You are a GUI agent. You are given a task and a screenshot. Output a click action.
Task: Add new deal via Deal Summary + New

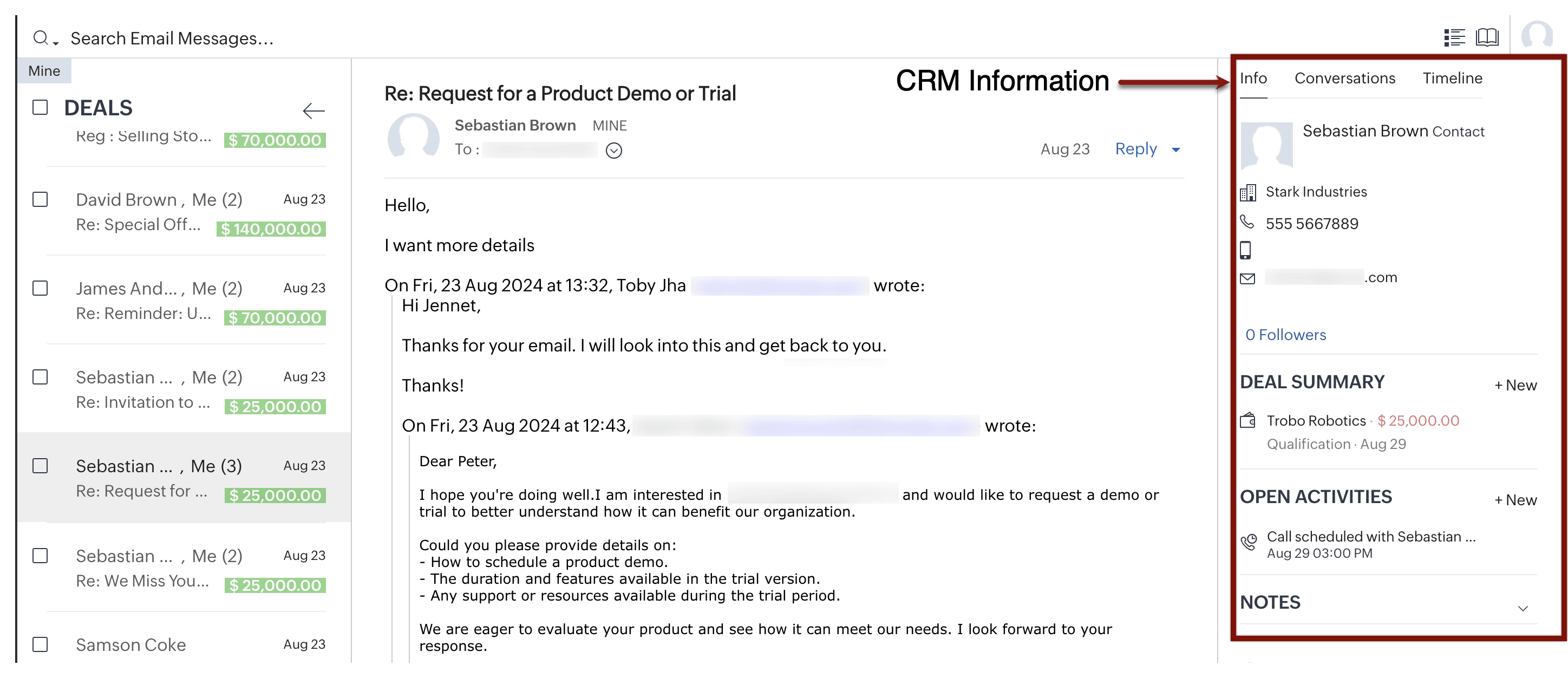[1515, 385]
